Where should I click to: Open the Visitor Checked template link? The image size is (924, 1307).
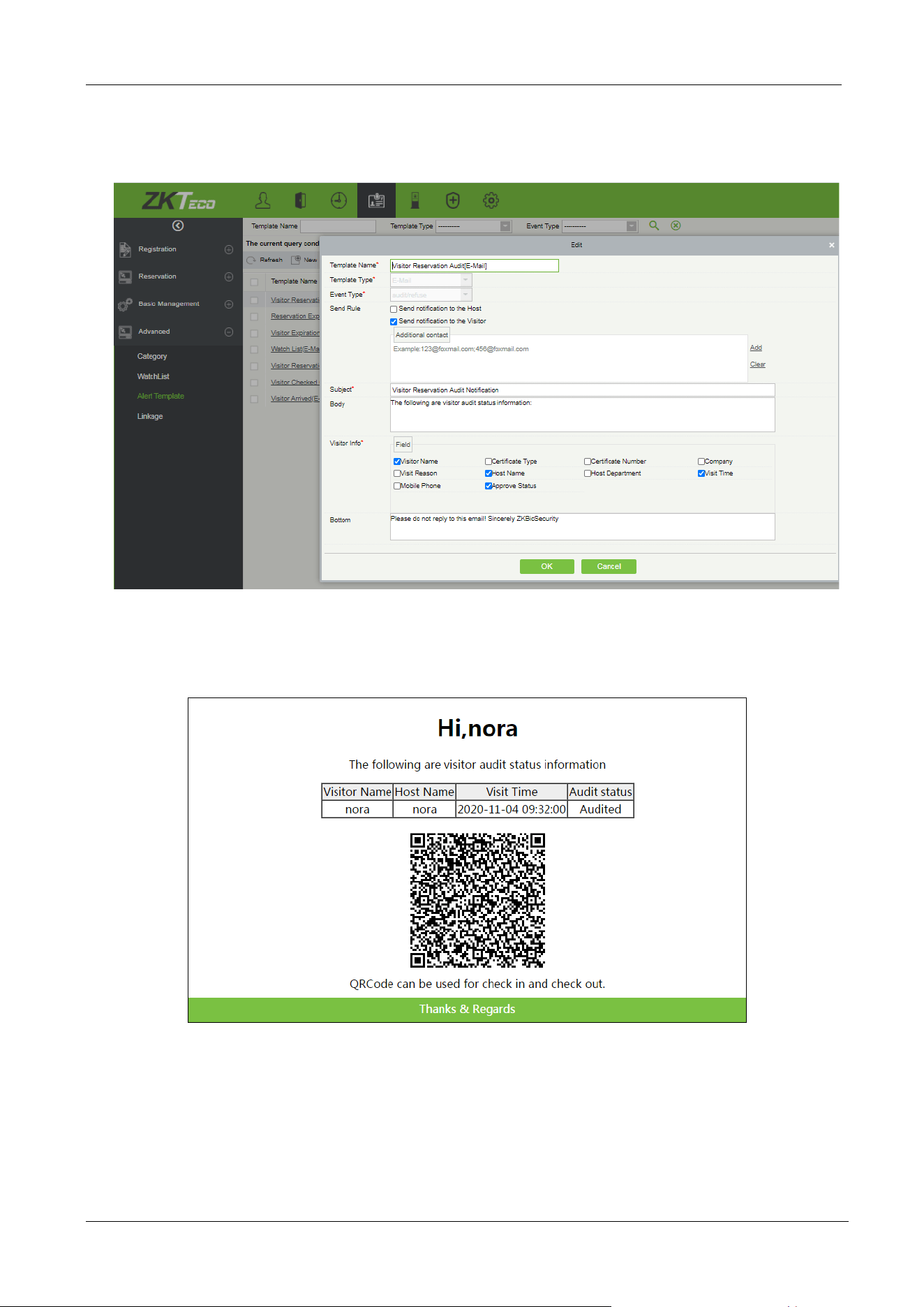pos(295,383)
